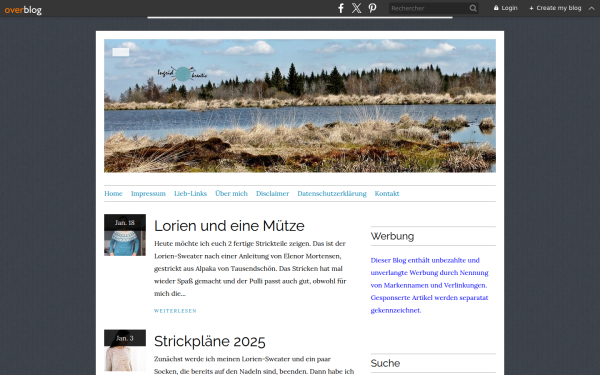This screenshot has height=375, width=600.
Task: Open Kontakt menu item
Action: click(x=387, y=193)
